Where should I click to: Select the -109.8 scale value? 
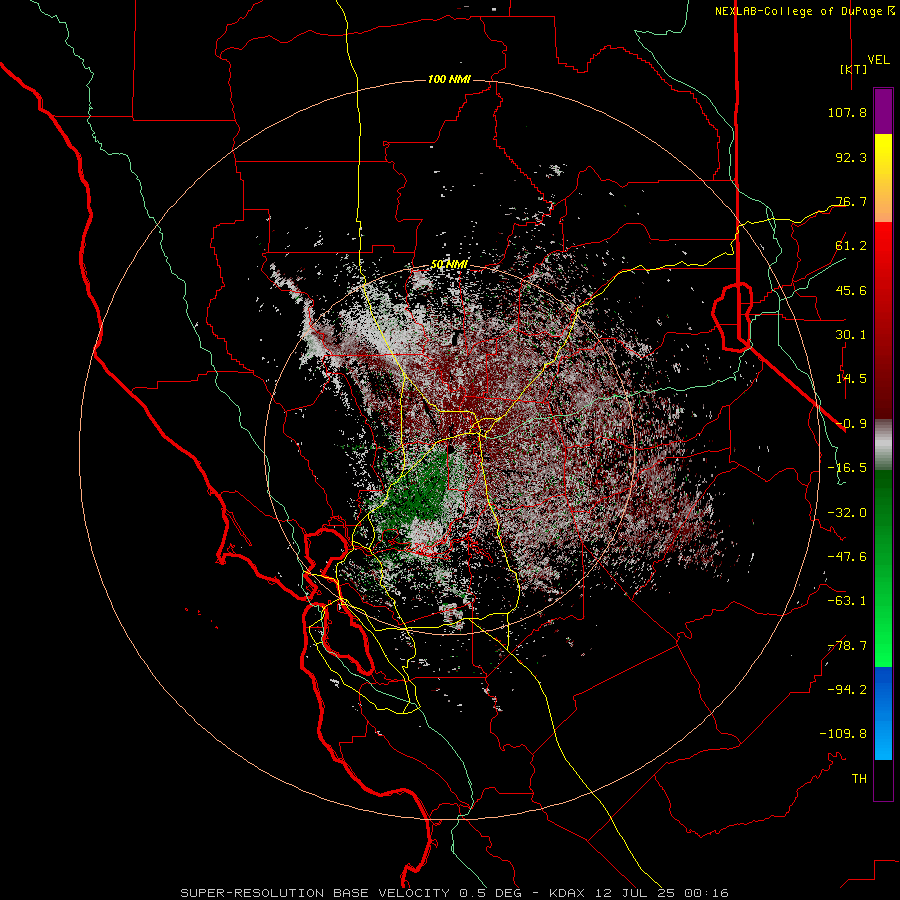[843, 734]
